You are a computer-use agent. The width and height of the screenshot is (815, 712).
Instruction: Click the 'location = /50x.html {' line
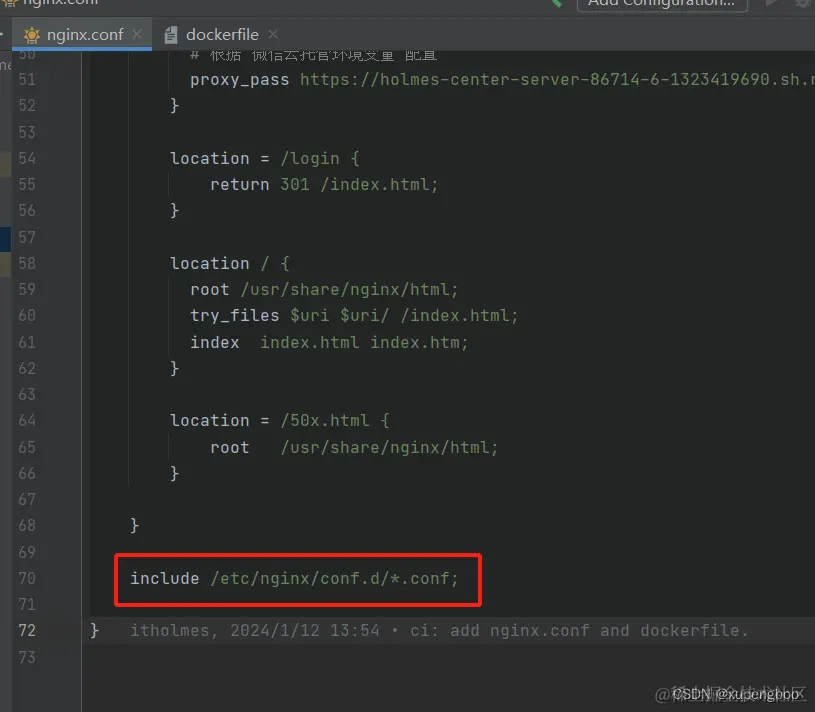pos(280,420)
